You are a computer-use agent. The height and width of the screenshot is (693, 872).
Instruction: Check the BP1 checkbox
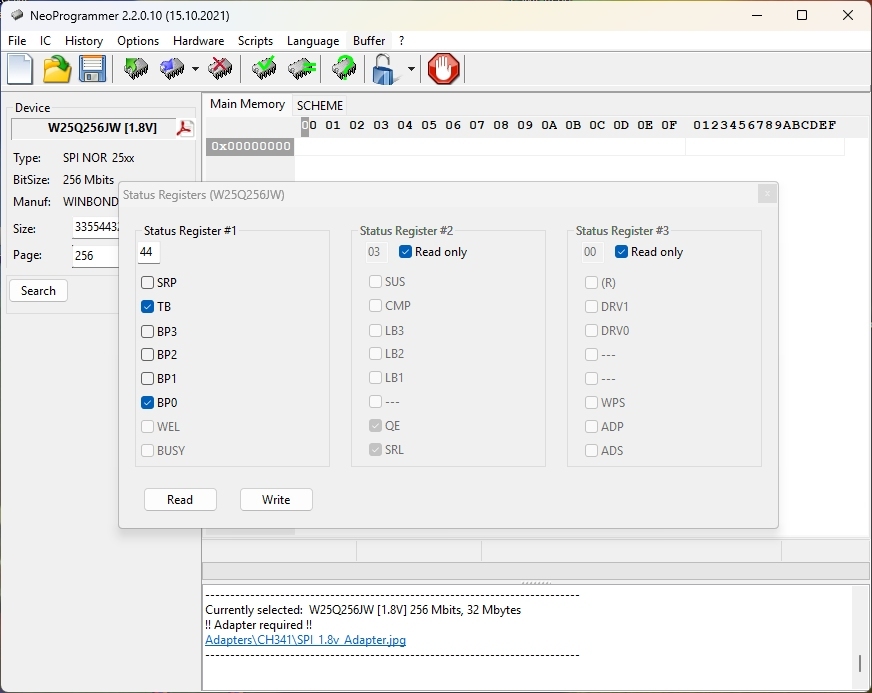[147, 379]
